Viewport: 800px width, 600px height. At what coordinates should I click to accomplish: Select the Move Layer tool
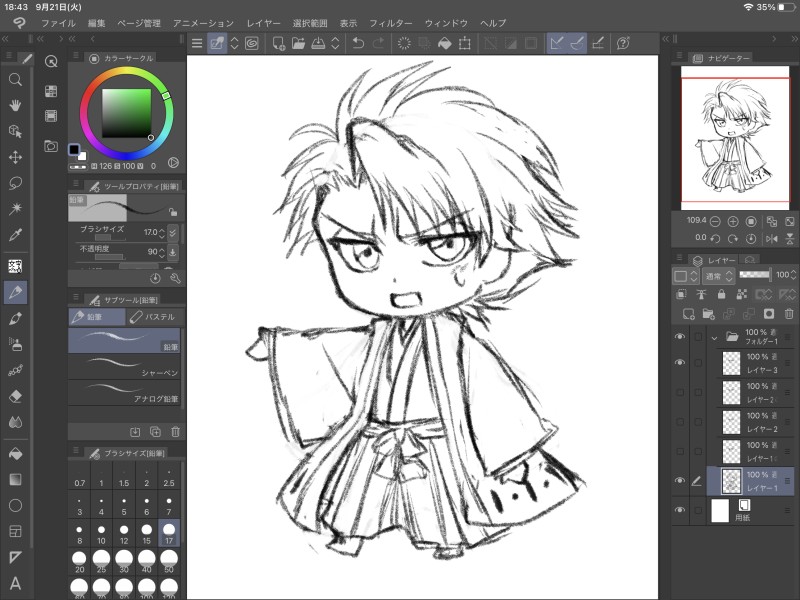[x=15, y=157]
